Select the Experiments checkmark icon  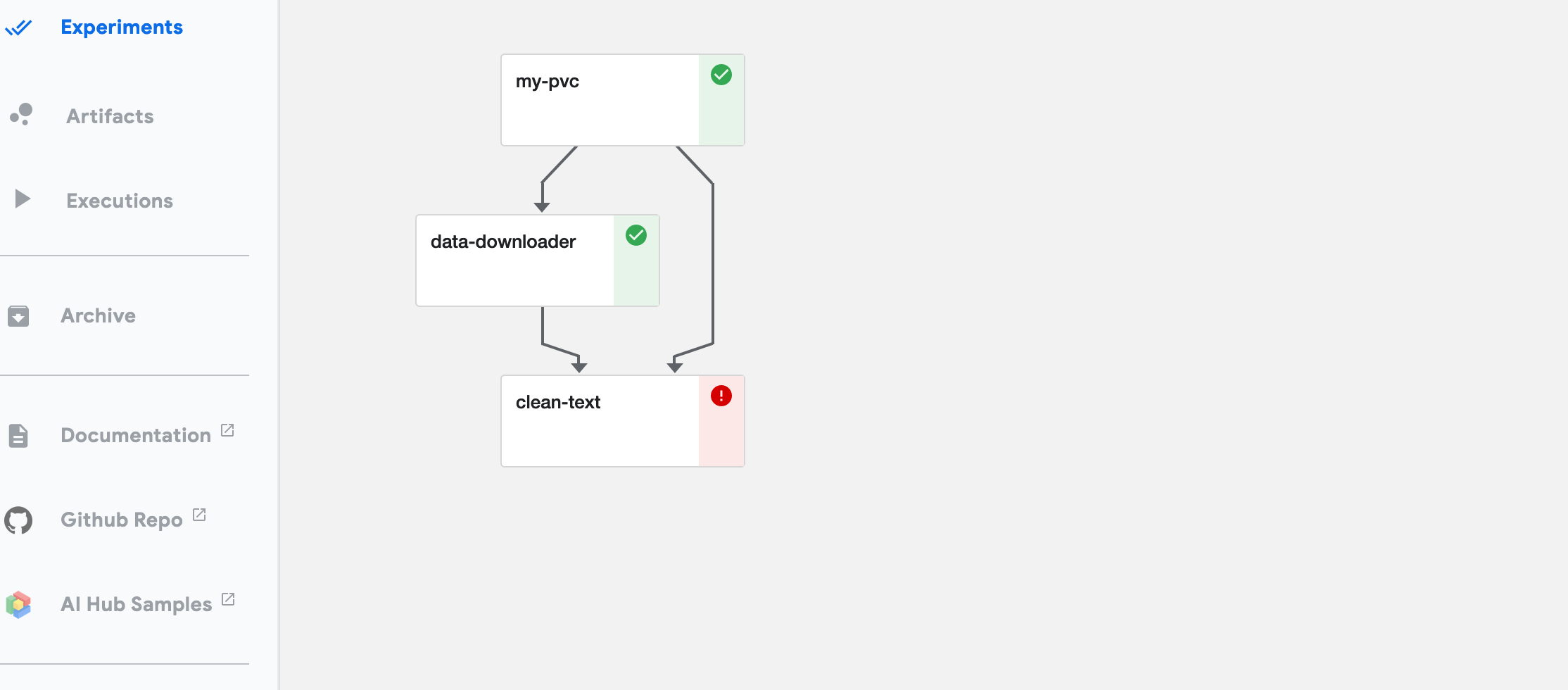(x=20, y=28)
